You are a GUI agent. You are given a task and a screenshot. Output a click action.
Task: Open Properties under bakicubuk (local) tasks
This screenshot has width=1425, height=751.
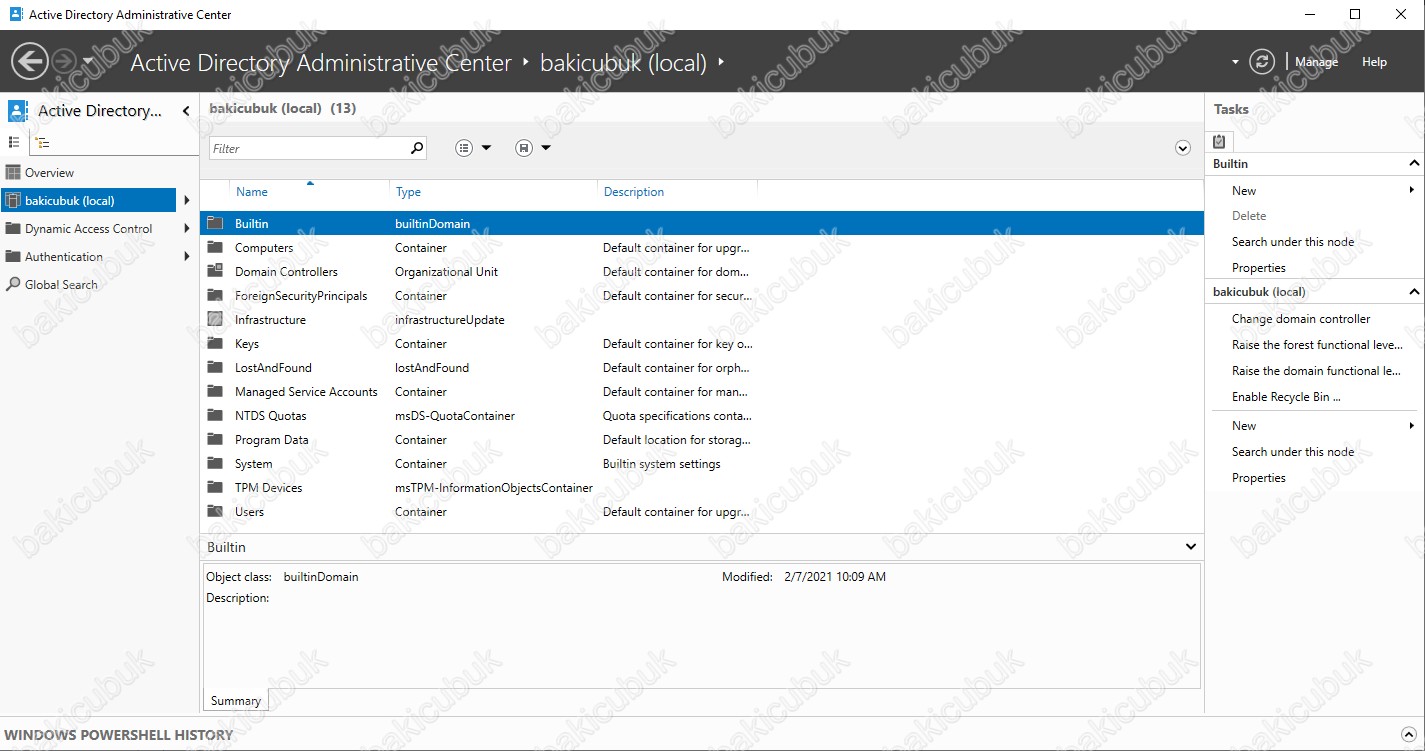pos(1259,478)
